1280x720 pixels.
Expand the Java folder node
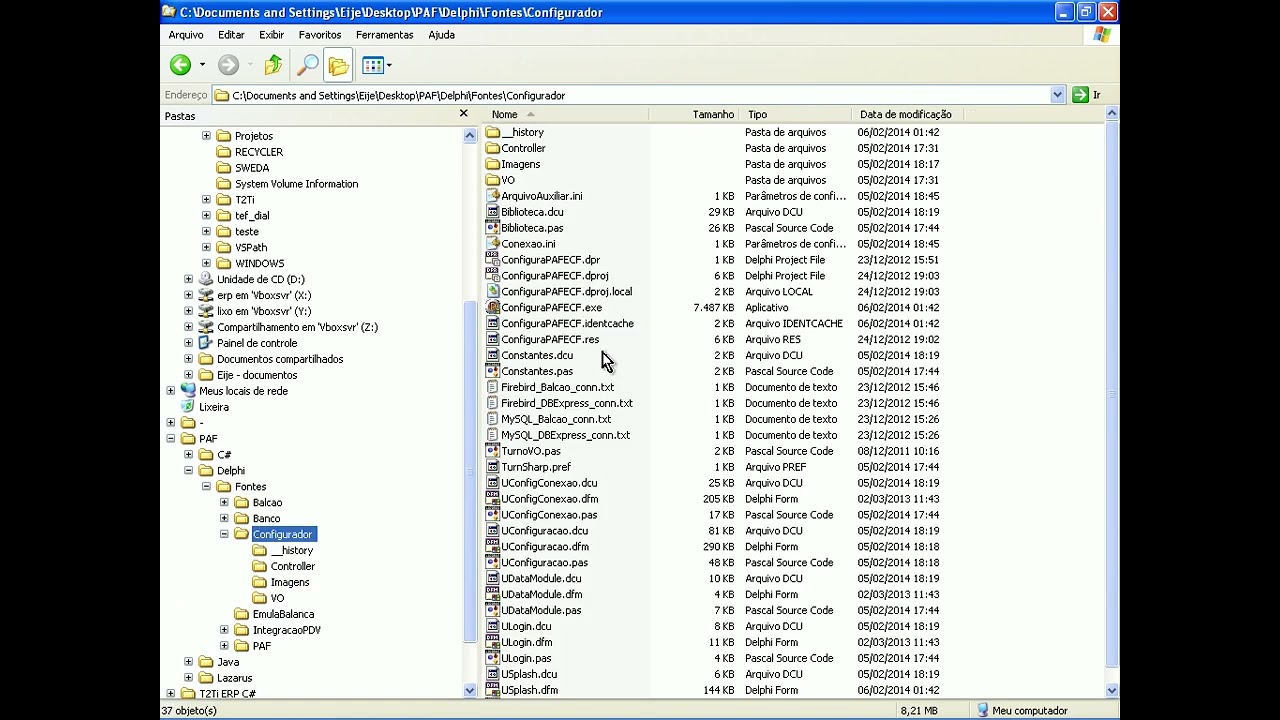click(x=189, y=662)
